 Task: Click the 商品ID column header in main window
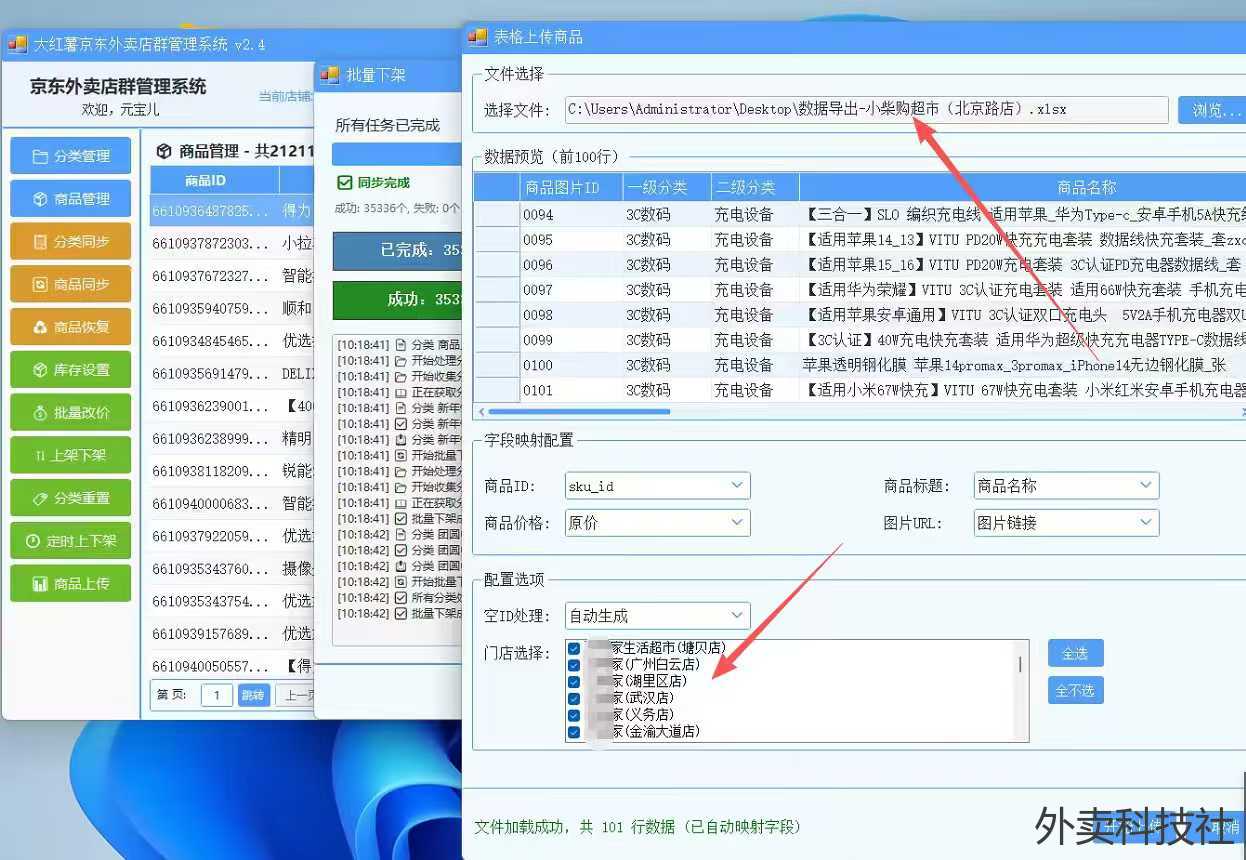point(214,181)
